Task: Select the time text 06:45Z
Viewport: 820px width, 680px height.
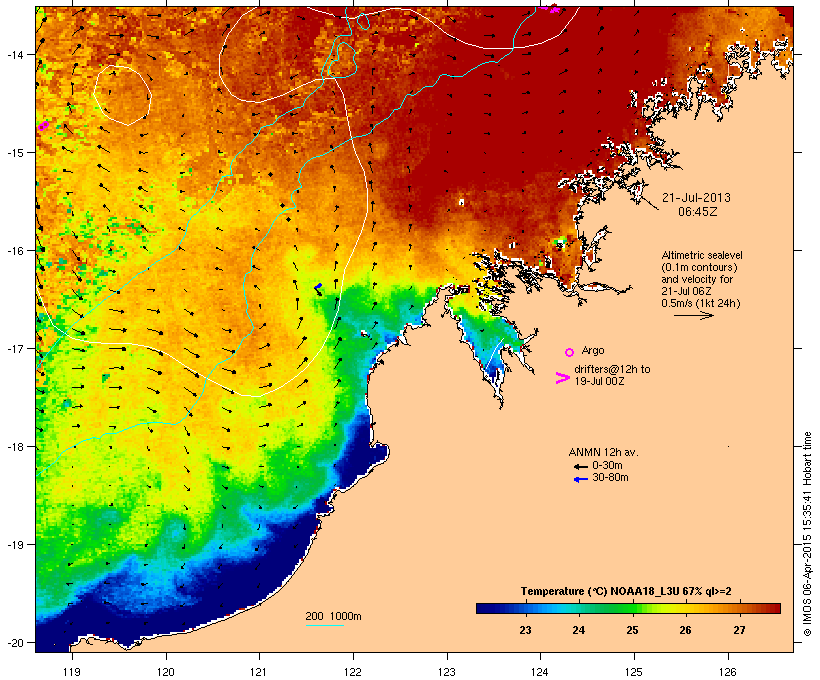Action: (698, 212)
